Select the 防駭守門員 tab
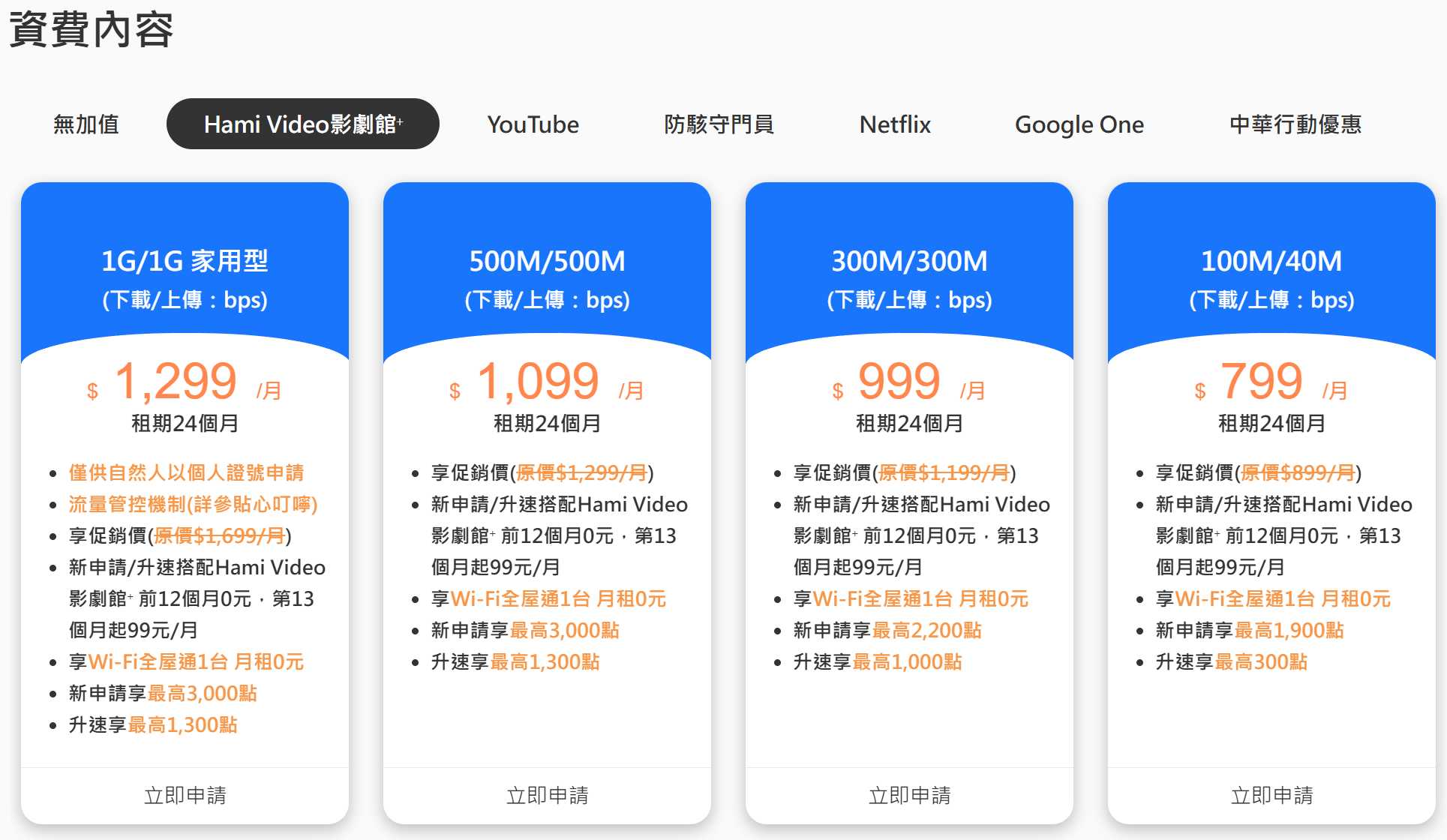 coord(719,124)
